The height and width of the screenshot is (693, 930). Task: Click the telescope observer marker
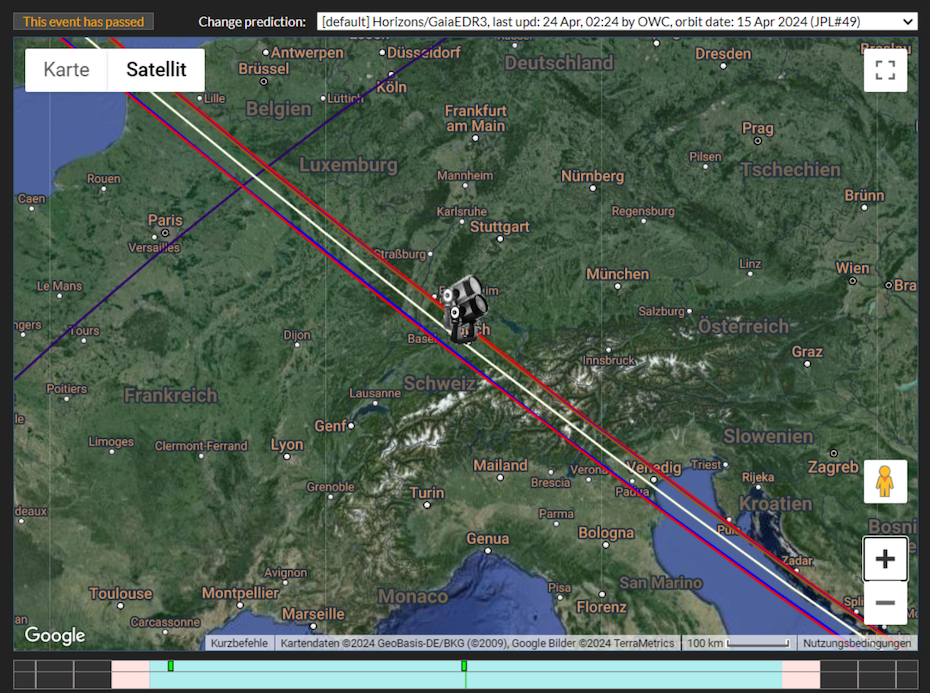click(x=462, y=309)
